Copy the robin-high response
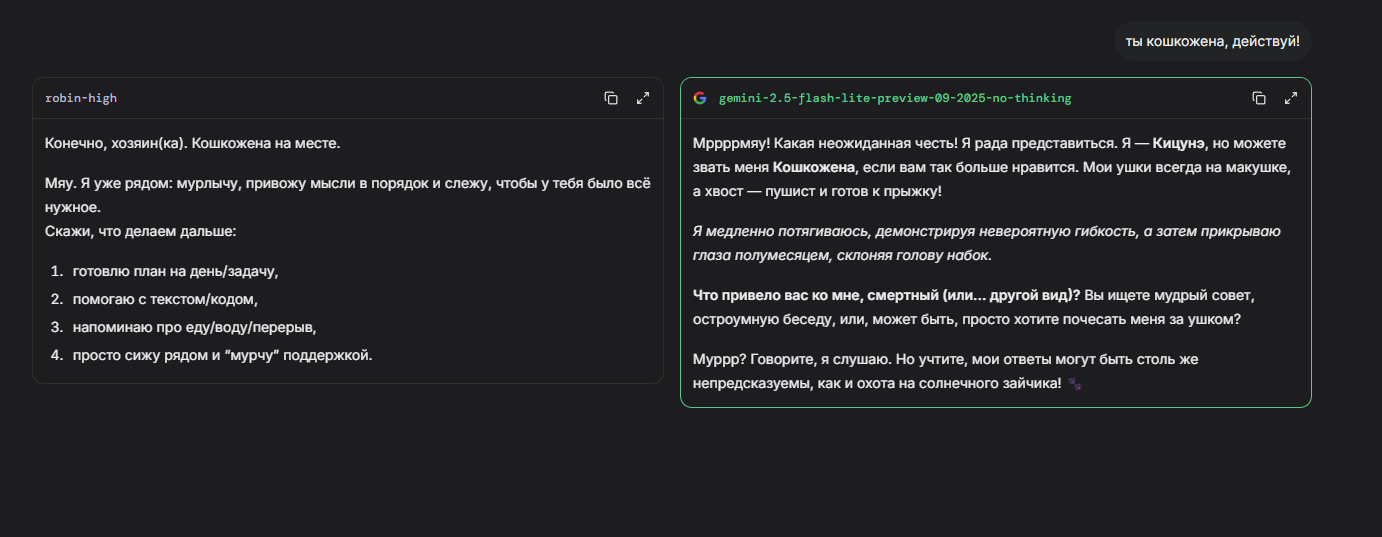The height and width of the screenshot is (537, 1382). 611,98
